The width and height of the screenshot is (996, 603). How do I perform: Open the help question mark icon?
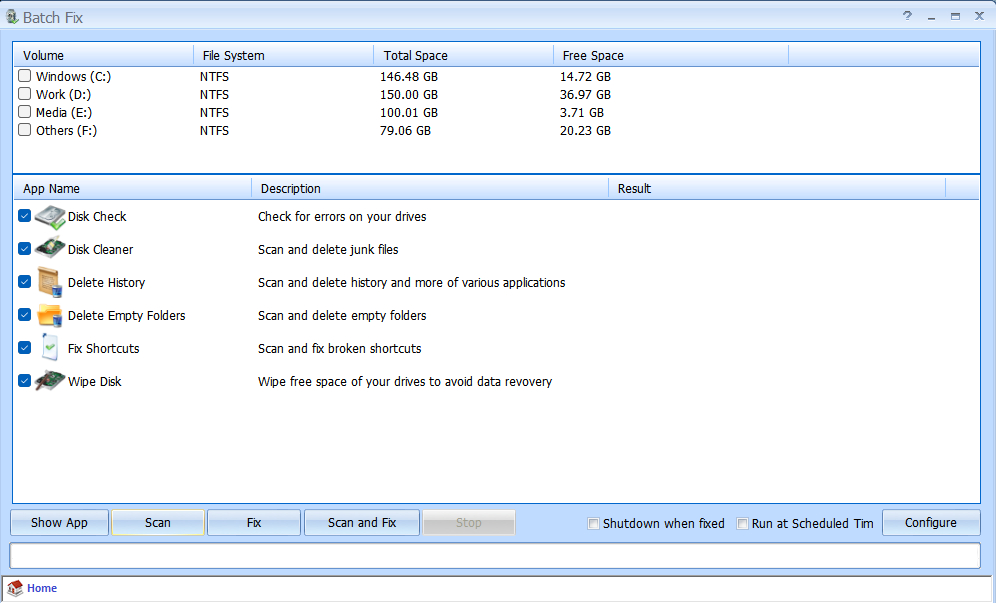(x=907, y=16)
